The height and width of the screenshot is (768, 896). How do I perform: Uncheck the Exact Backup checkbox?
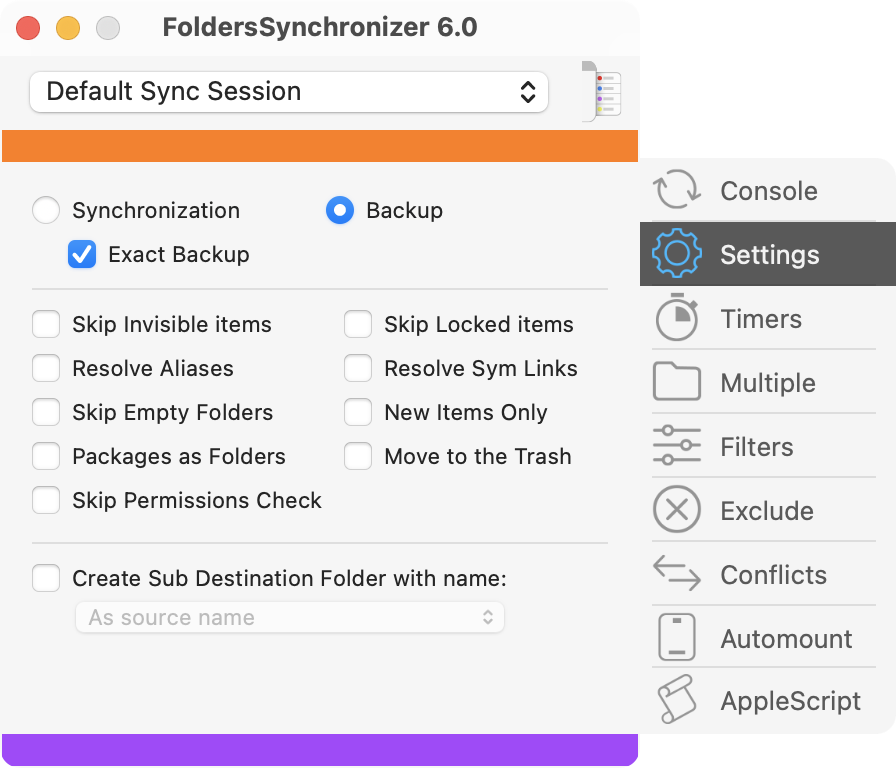click(82, 254)
